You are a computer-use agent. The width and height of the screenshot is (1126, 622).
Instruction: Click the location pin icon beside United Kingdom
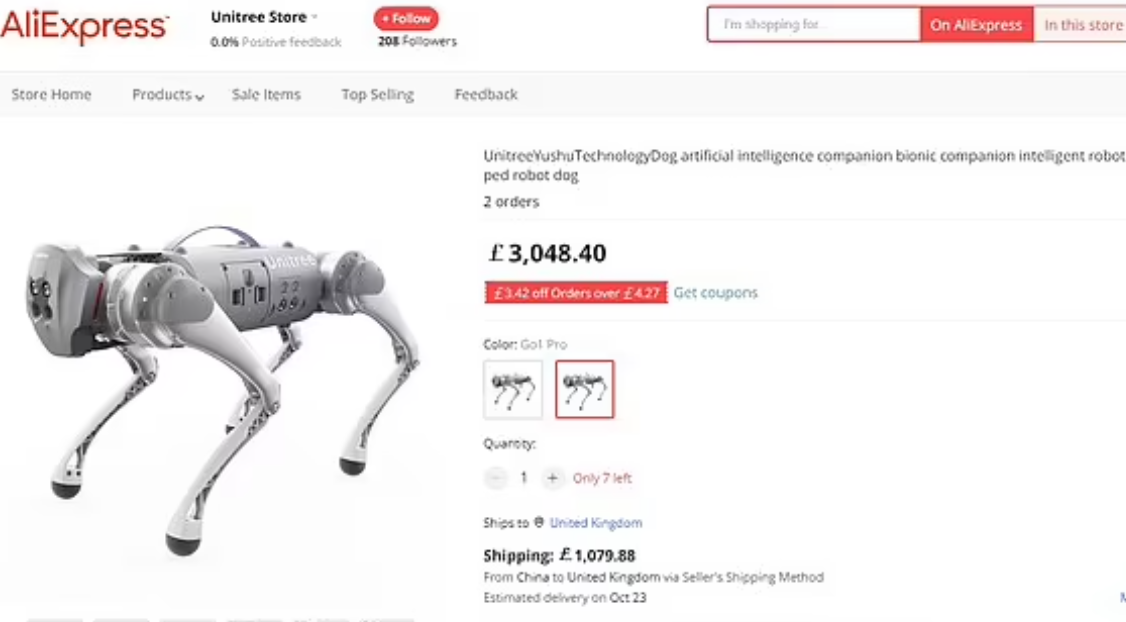(539, 522)
